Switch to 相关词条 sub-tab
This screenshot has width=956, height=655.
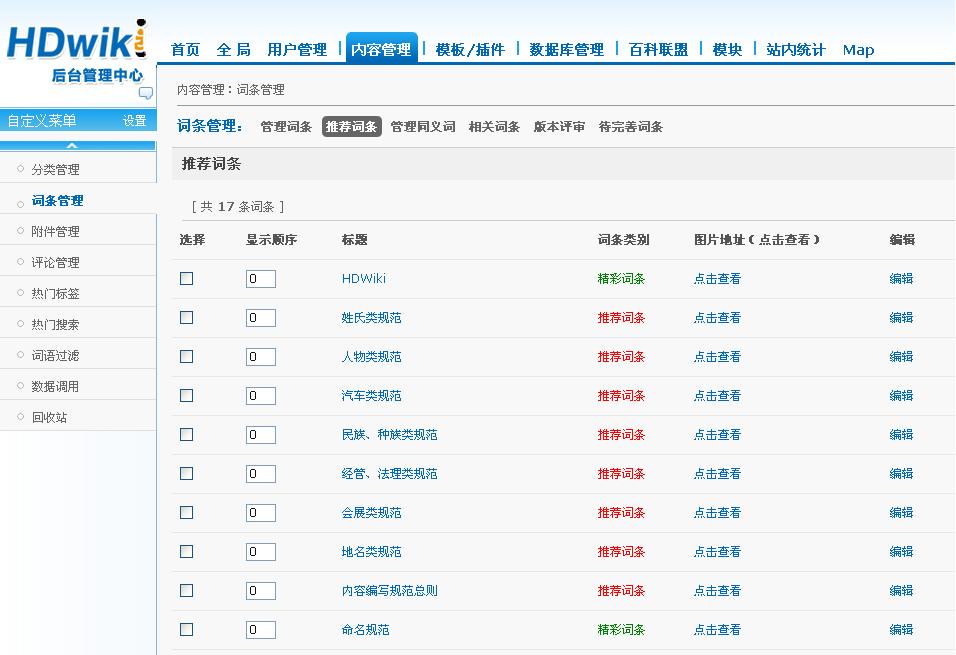(x=494, y=126)
